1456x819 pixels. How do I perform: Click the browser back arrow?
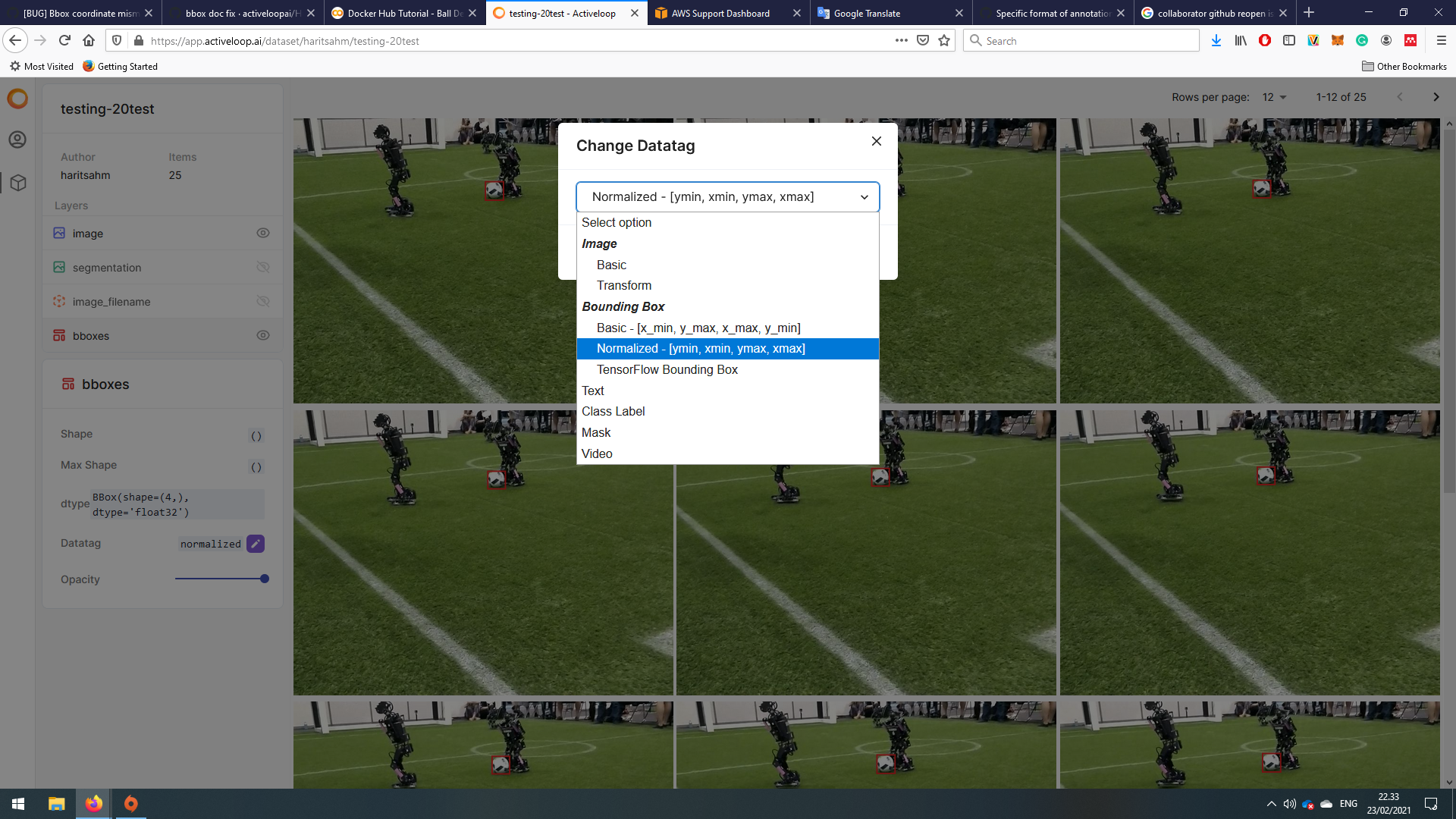click(15, 40)
